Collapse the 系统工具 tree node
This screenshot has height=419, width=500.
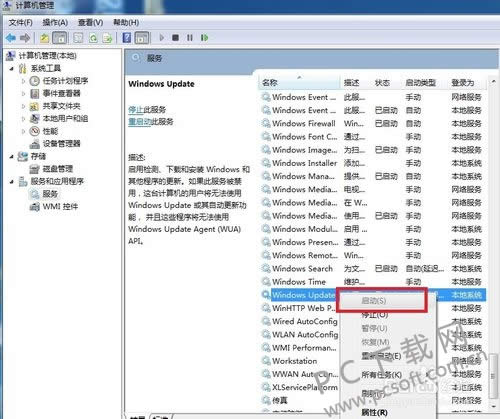[12, 69]
